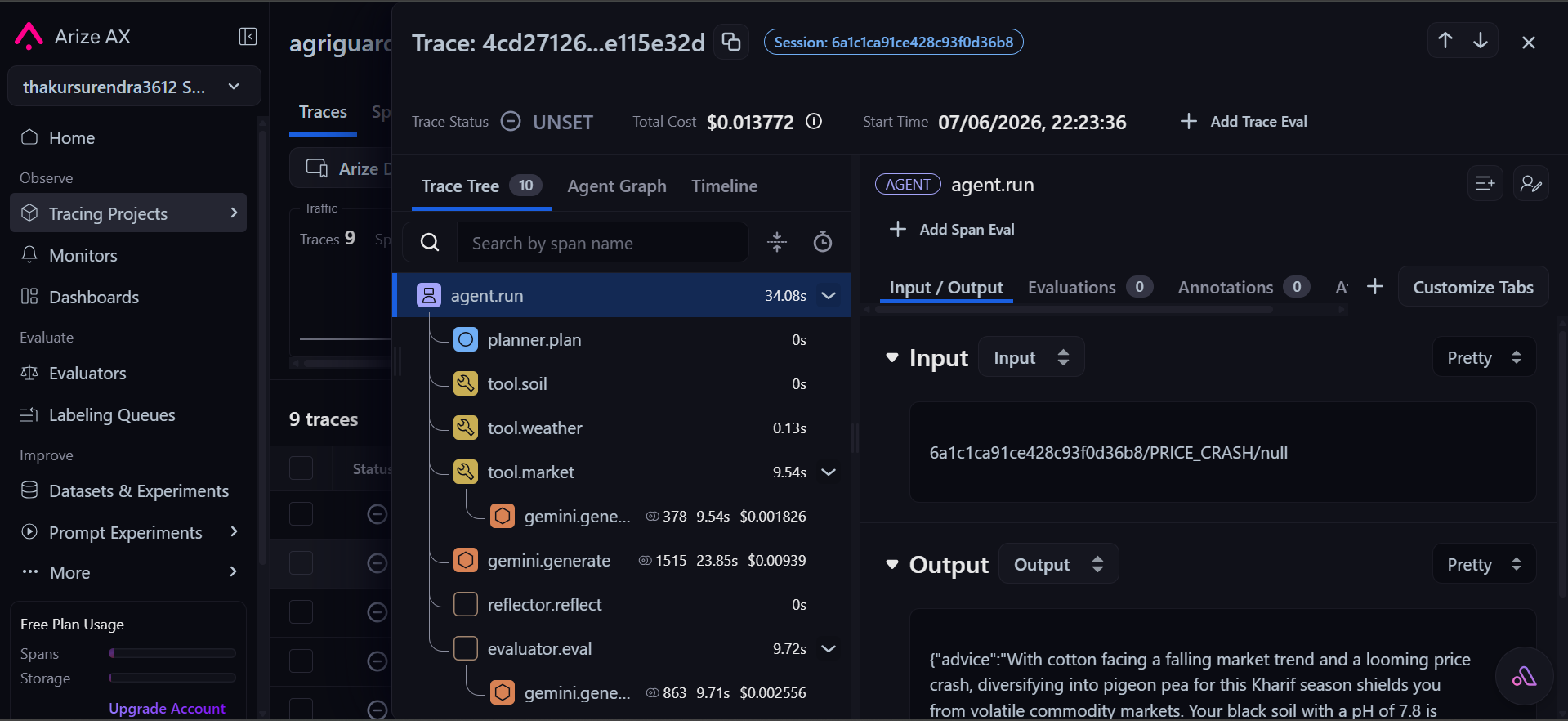This screenshot has width=1568, height=721.
Task: Check the fourth trace row checkbox
Action: coord(301,661)
